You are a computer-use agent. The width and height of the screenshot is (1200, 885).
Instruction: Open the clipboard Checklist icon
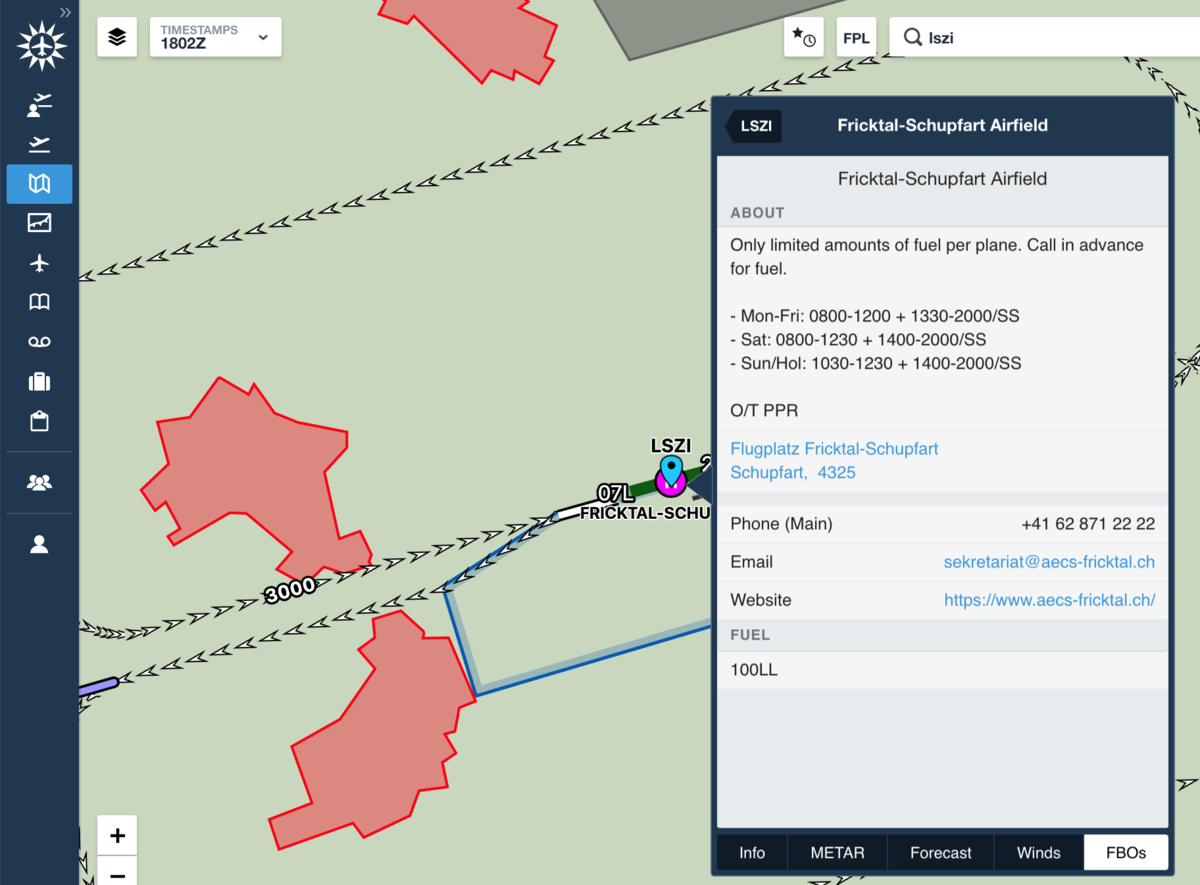coord(39,421)
